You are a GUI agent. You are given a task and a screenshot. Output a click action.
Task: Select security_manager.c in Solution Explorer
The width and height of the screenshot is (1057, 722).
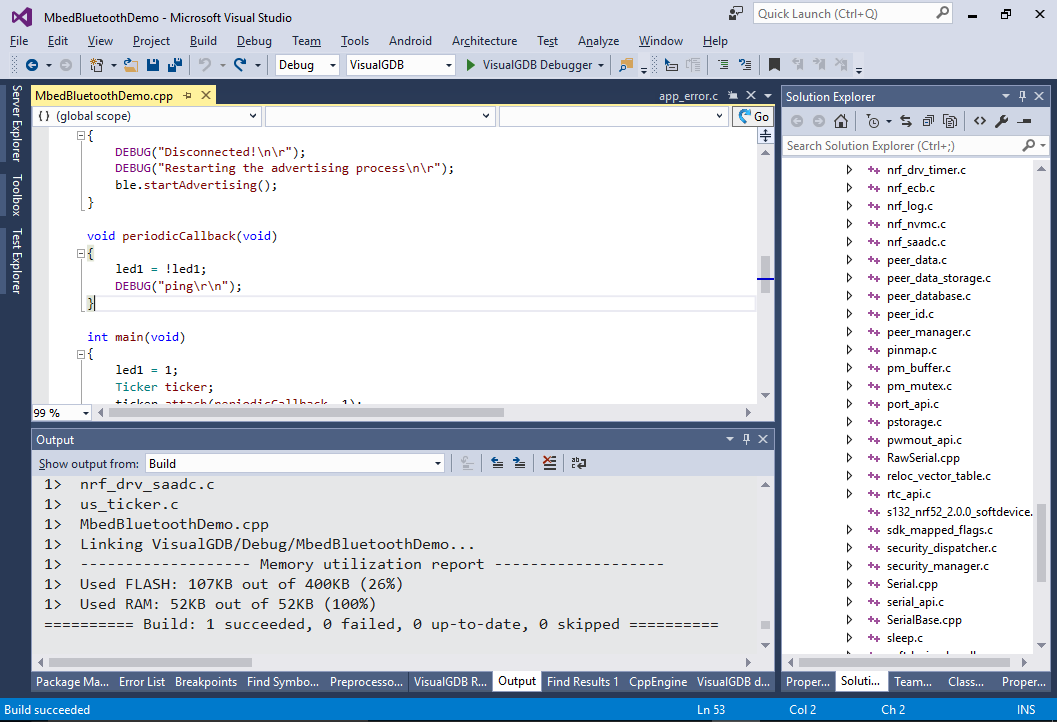[x=938, y=566]
